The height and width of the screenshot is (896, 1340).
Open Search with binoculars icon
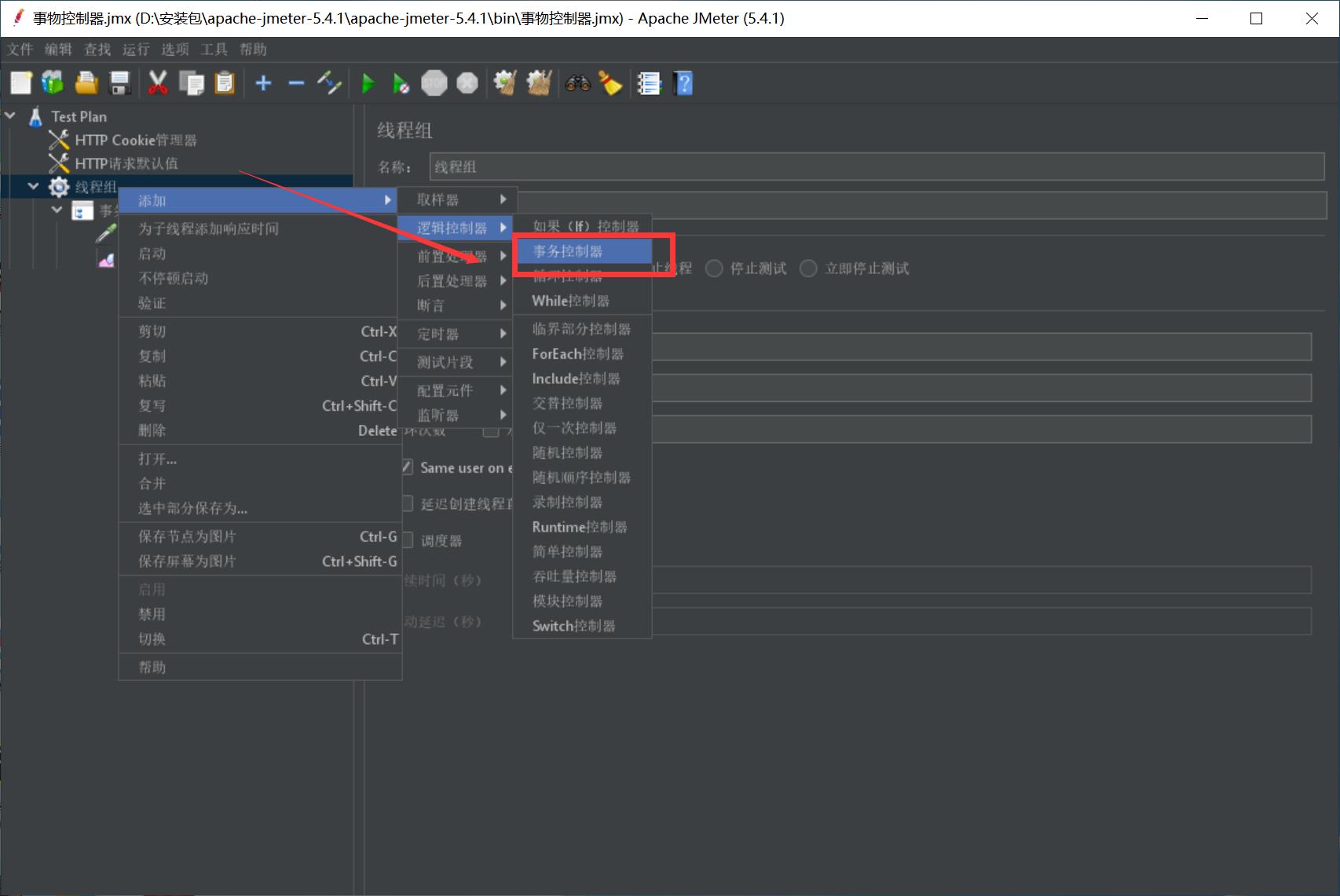pyautogui.click(x=578, y=82)
